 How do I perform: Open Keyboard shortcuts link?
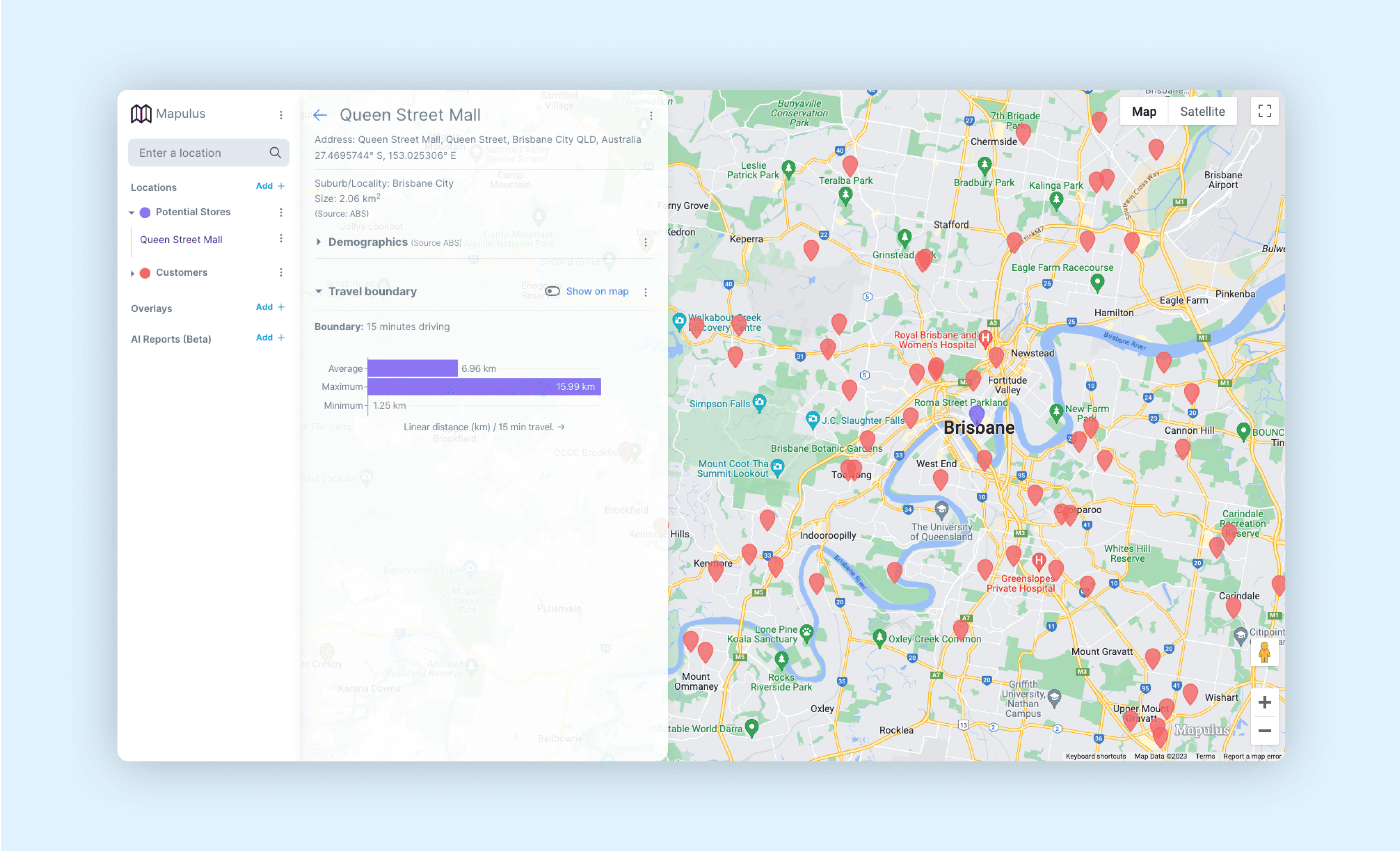click(x=1095, y=756)
